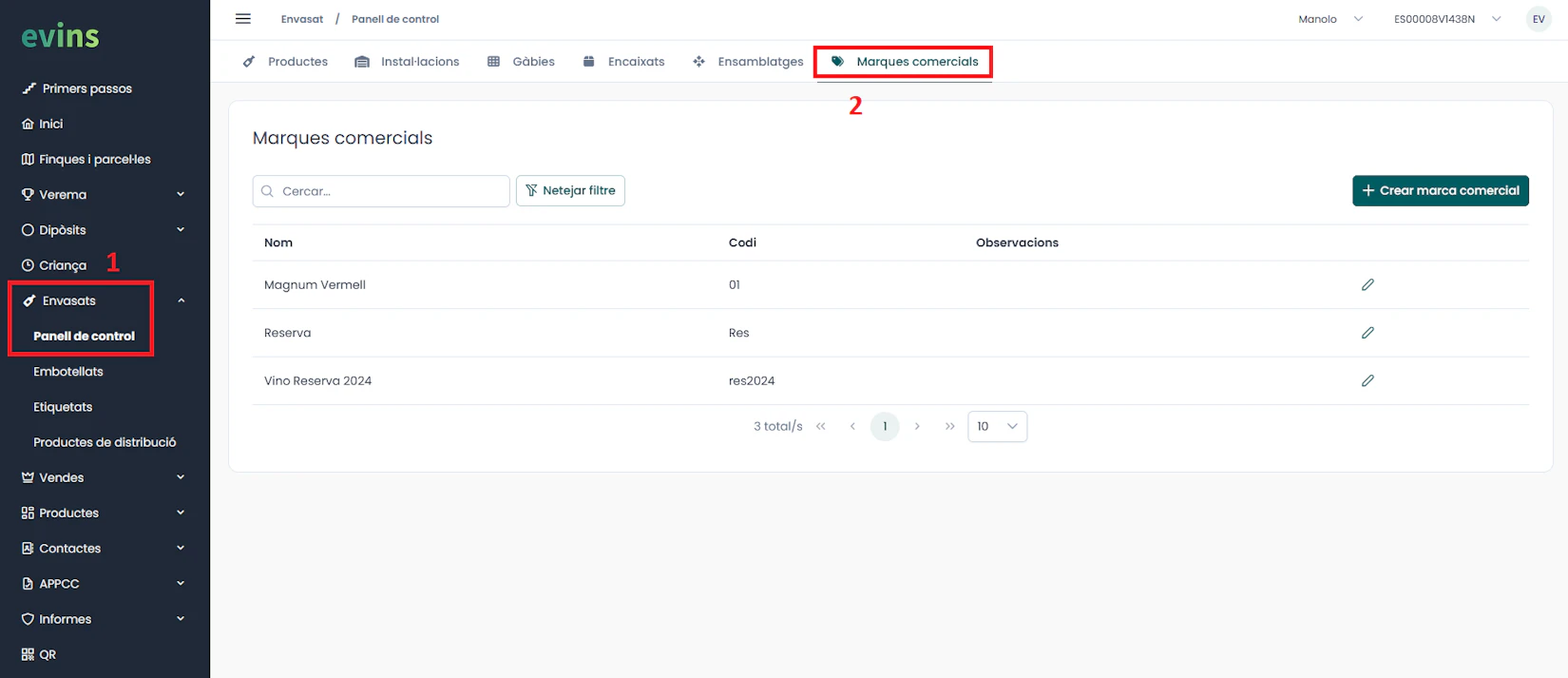Go to Inici home page

pyautogui.click(x=50, y=124)
